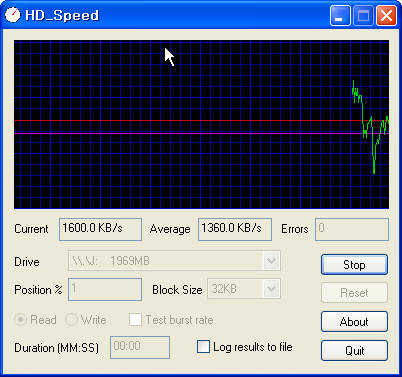Screen dimensions: 402x377
Task: Enable Log results to file checkbox
Action: tap(203, 346)
